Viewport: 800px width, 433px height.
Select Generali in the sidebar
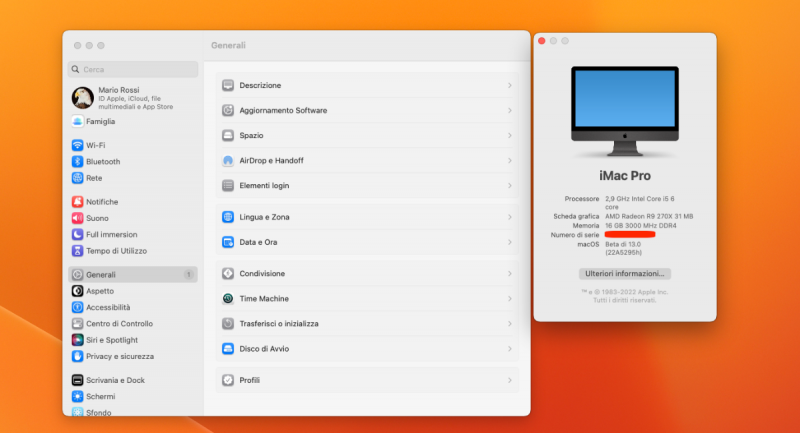coord(133,274)
